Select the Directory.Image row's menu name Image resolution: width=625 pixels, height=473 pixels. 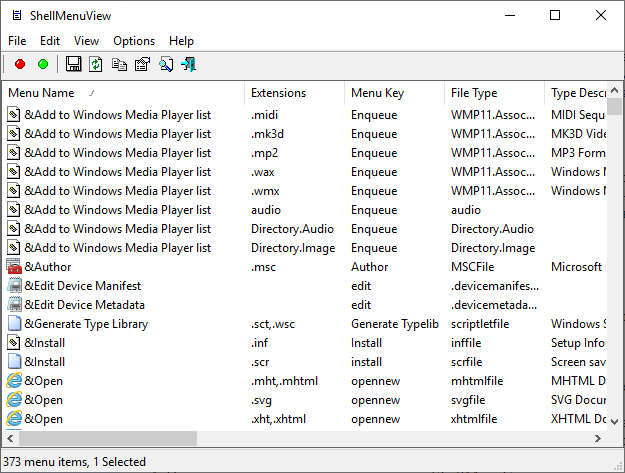(118, 248)
